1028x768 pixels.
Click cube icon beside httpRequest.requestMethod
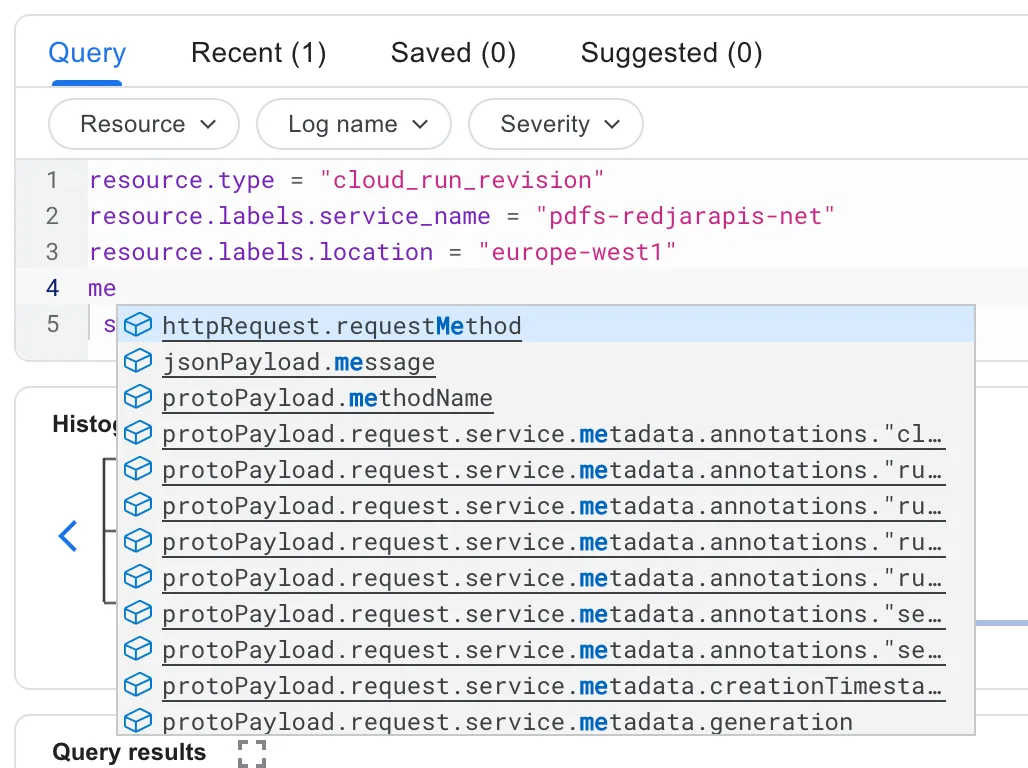pyautogui.click(x=138, y=325)
